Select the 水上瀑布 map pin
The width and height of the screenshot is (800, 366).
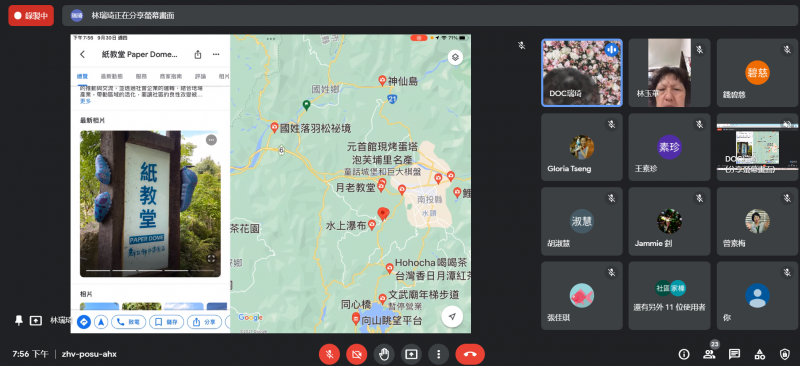point(372,225)
